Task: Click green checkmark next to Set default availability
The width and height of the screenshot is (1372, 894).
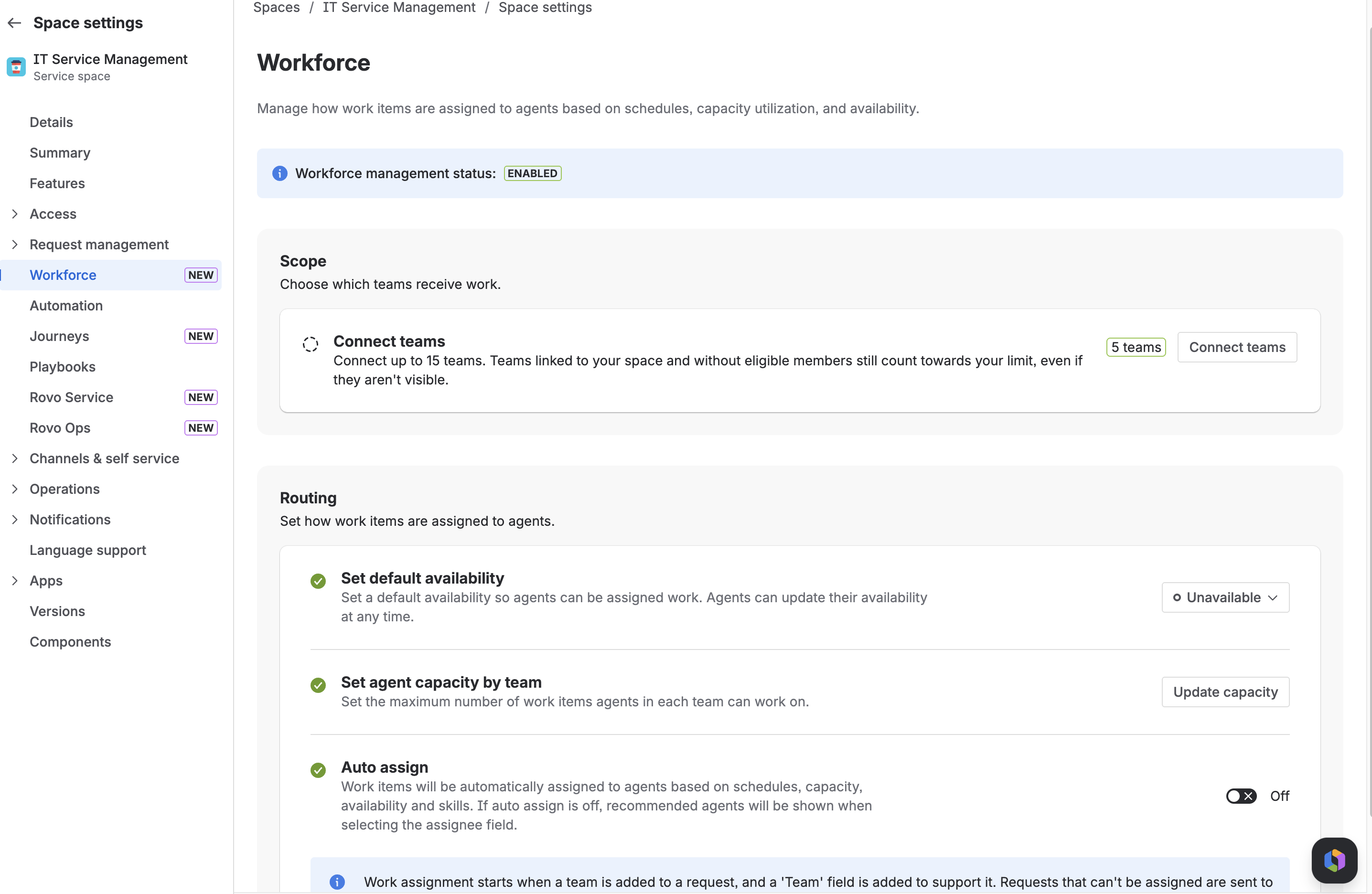Action: coord(318,581)
